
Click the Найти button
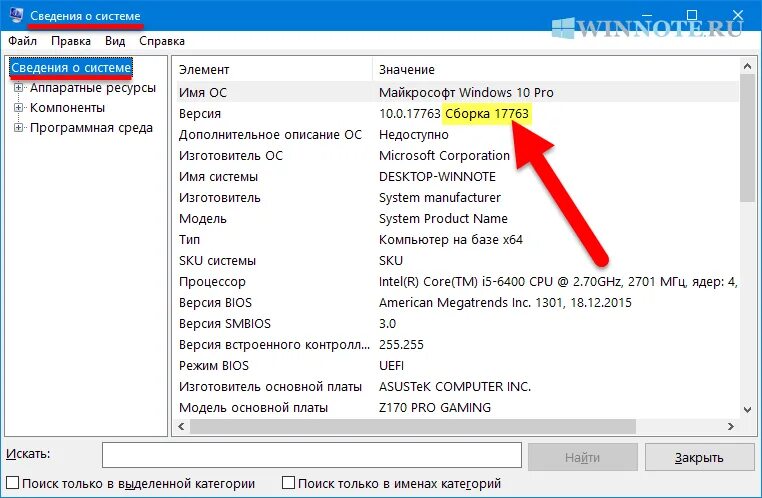[x=583, y=457]
